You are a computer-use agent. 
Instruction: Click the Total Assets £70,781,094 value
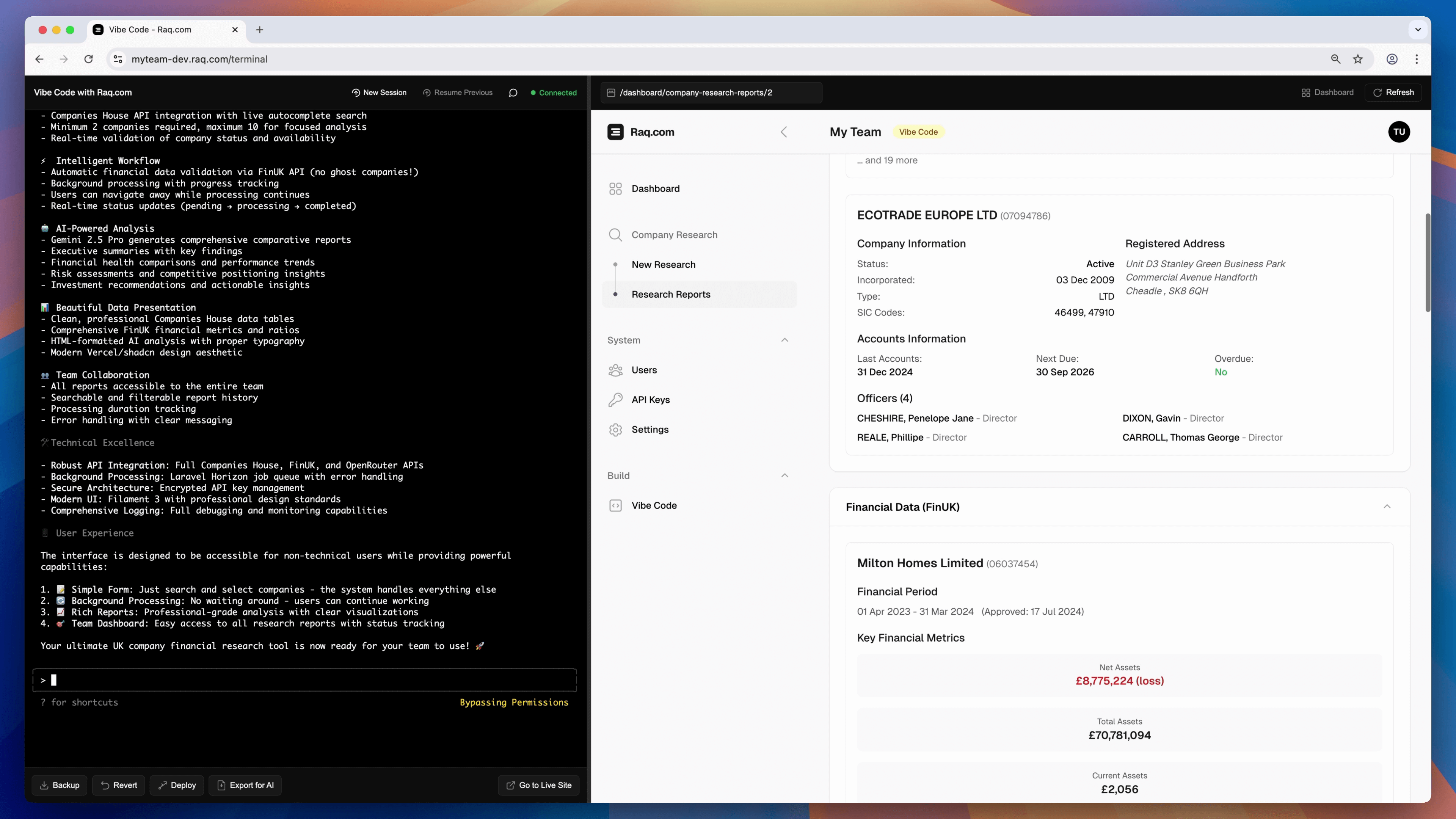pos(1119,735)
